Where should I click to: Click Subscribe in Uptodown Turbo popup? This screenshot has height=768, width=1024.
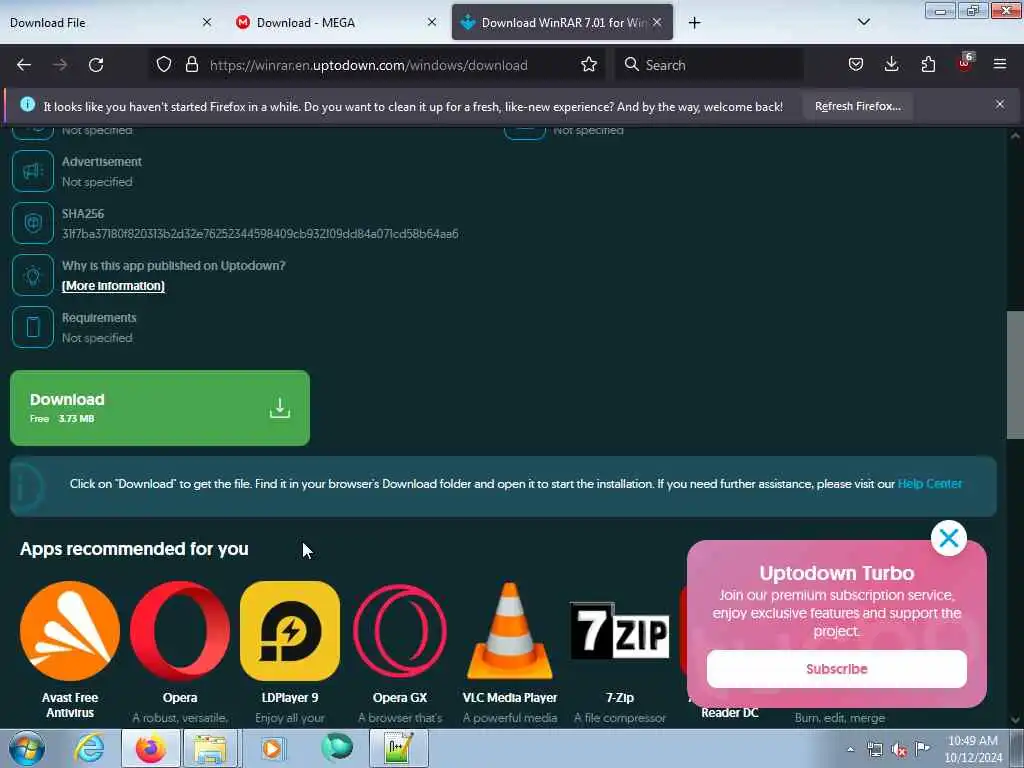click(837, 669)
